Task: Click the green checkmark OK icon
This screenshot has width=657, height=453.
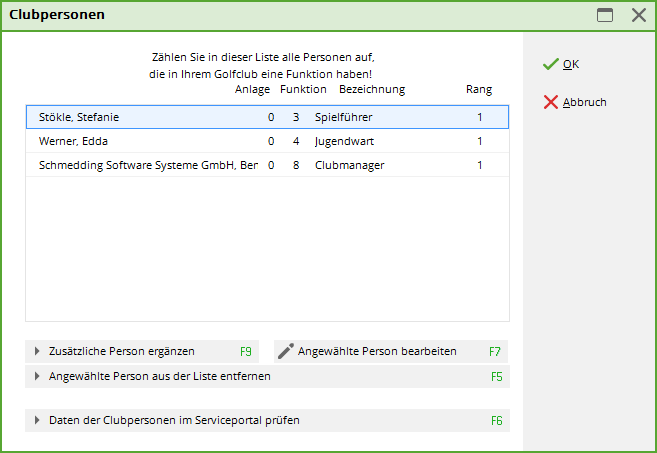Action: pos(551,64)
